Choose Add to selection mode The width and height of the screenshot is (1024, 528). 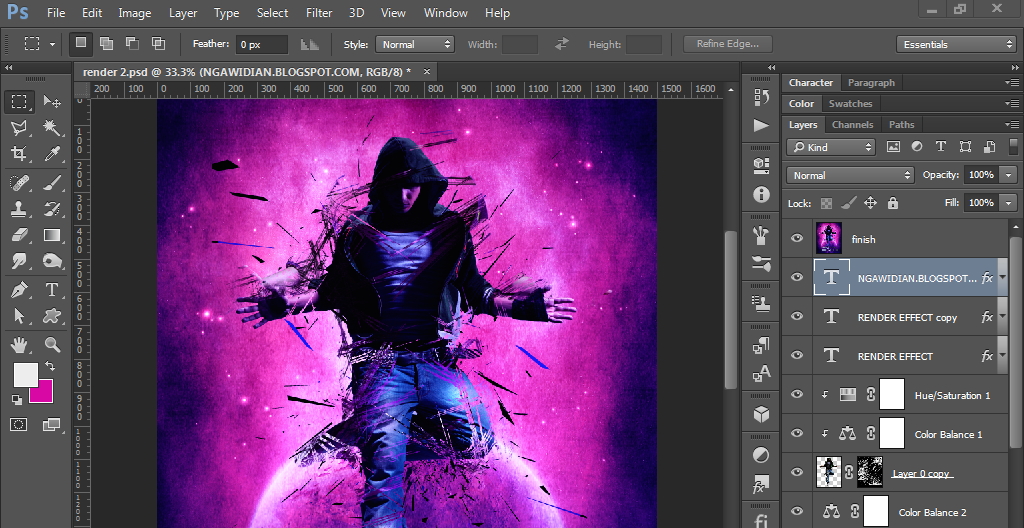[106, 44]
